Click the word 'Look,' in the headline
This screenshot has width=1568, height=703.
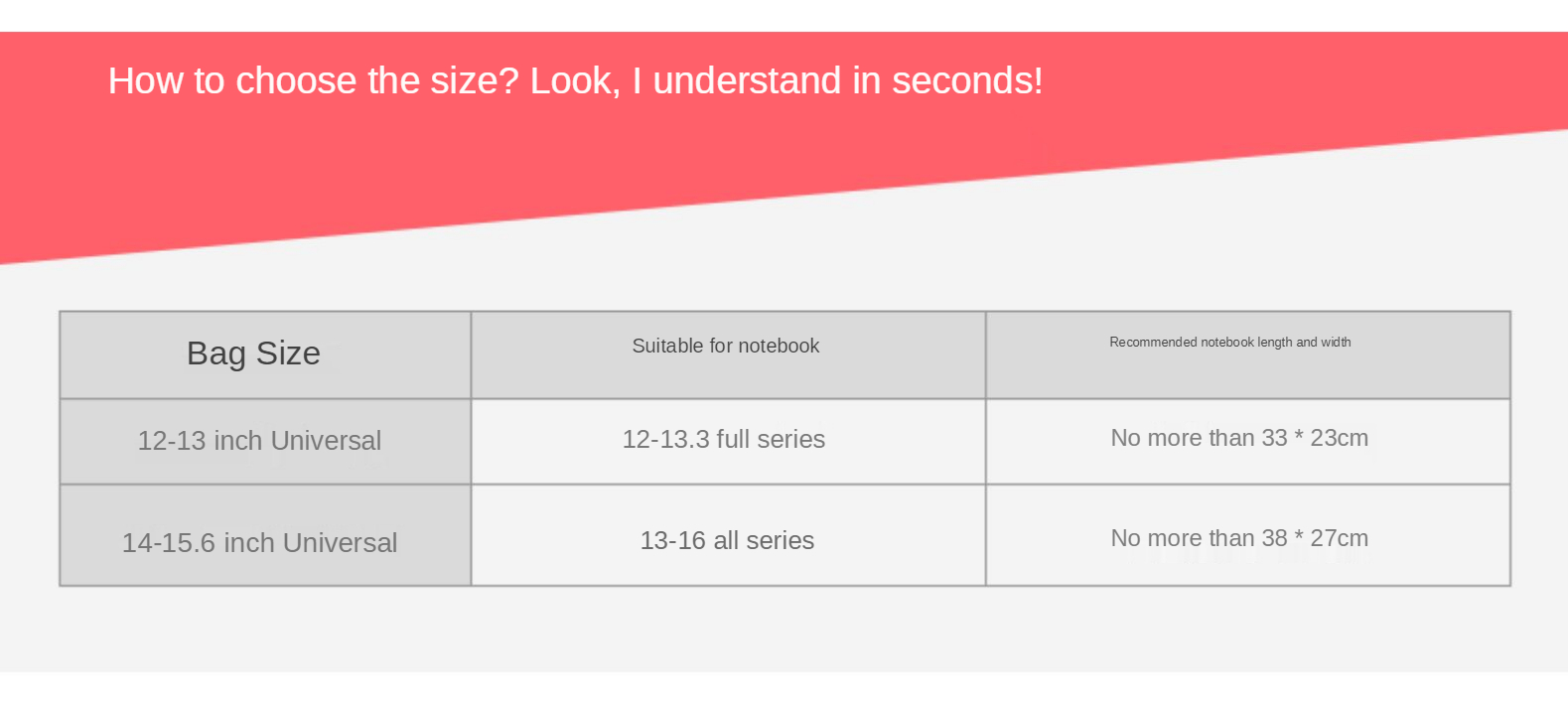(x=575, y=81)
